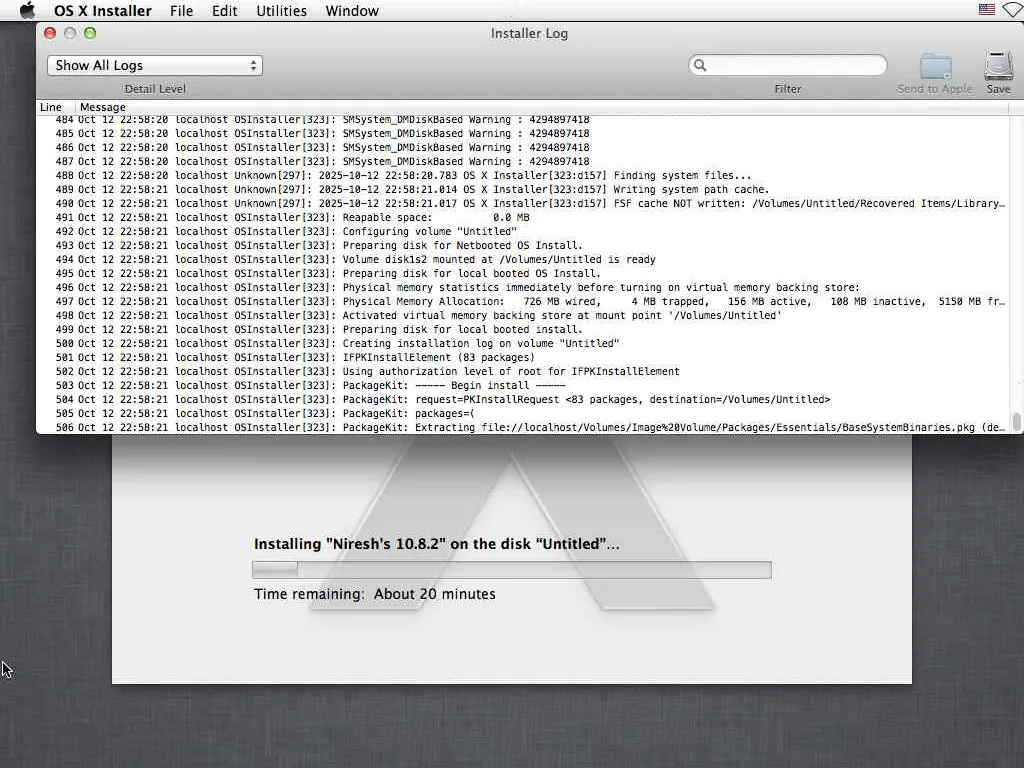Open the Edit menu
This screenshot has height=768, width=1024.
224,10
